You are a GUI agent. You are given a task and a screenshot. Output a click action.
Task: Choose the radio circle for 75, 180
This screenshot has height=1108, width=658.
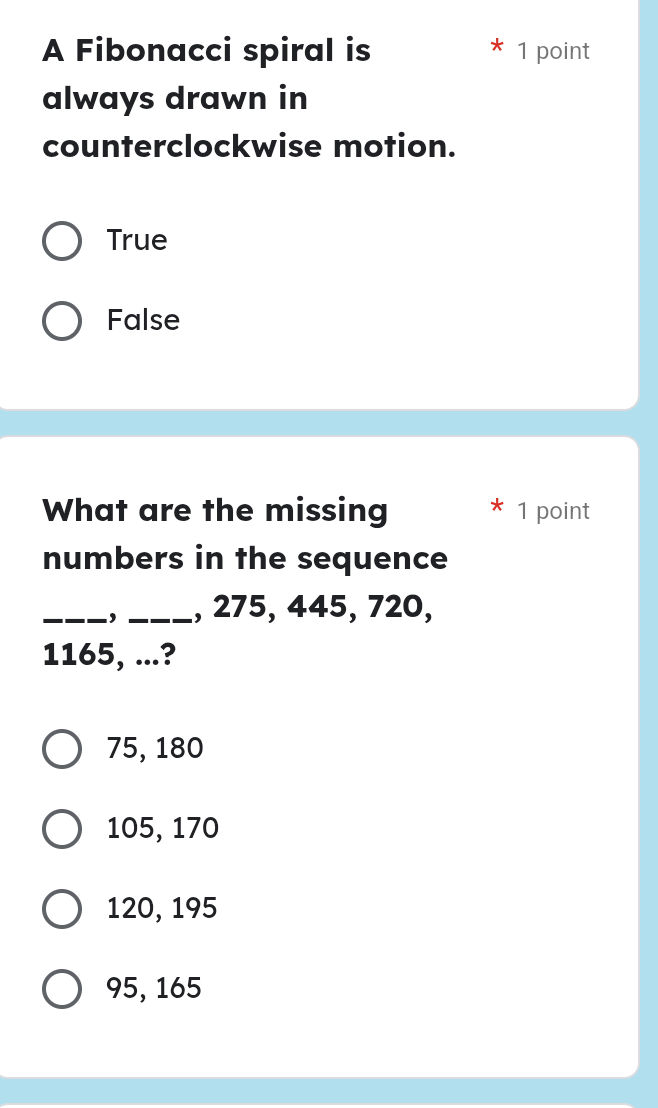pyautogui.click(x=62, y=749)
